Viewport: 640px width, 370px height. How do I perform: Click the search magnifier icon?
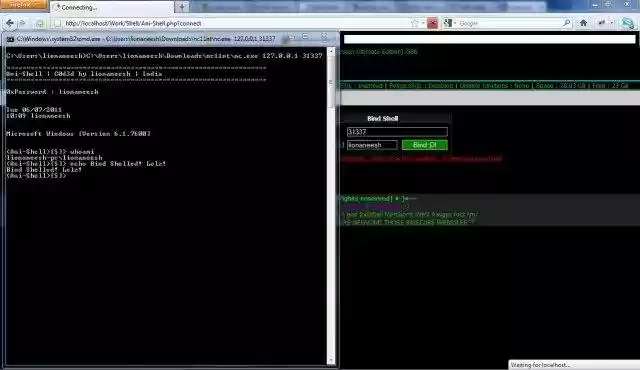tap(567, 23)
